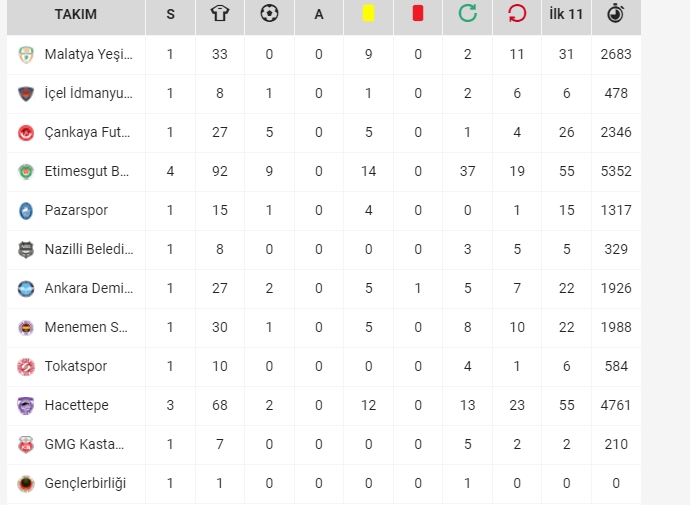Sort by the red substituted-out arrow icon
This screenshot has width=690, height=505.
click(x=517, y=14)
